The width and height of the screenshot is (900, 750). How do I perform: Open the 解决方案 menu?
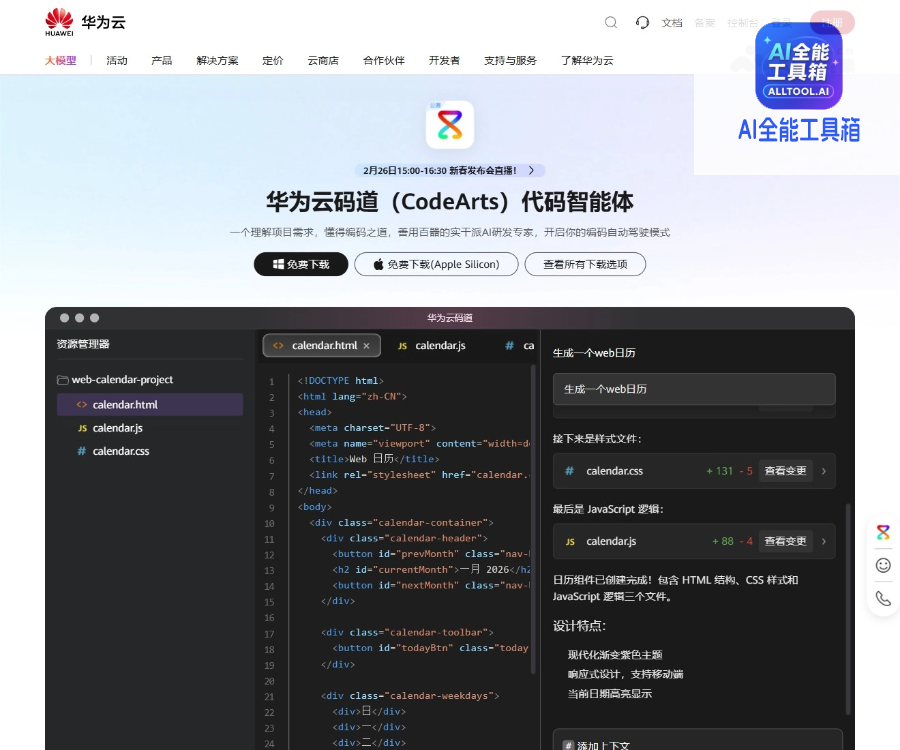click(x=217, y=60)
